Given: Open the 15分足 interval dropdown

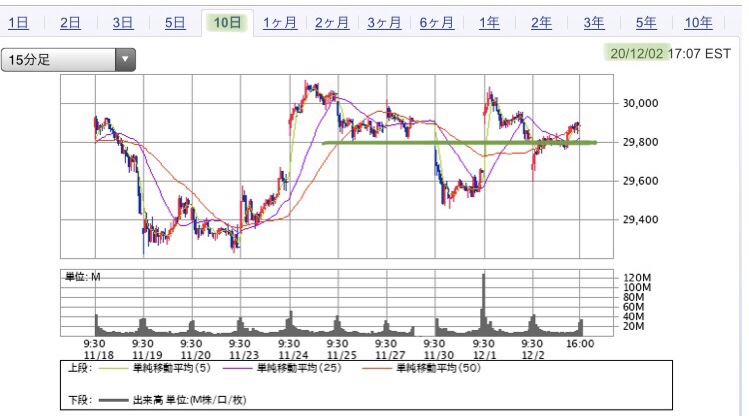Looking at the screenshot, I should [x=68, y=60].
